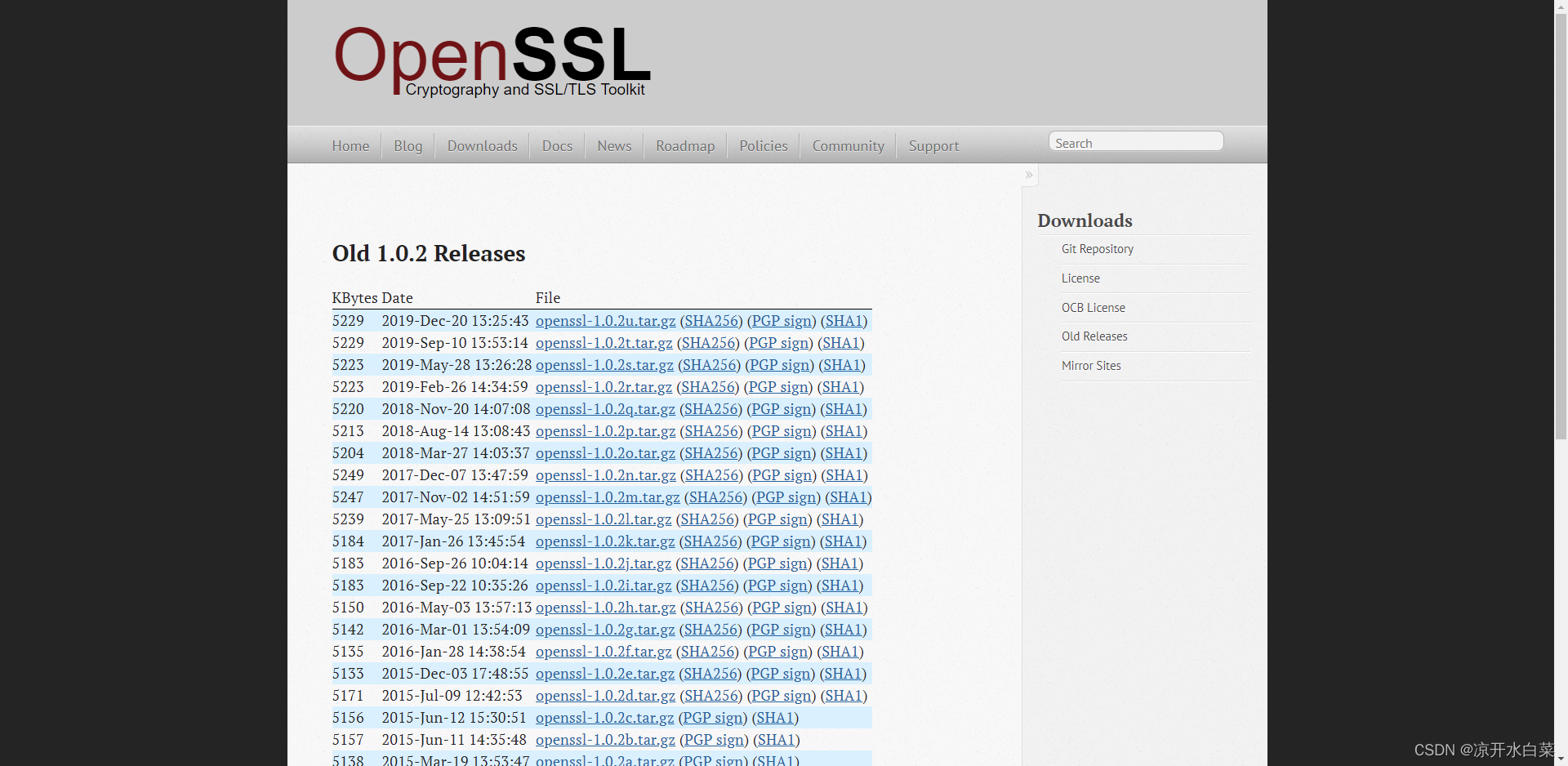The width and height of the screenshot is (1568, 766).
Task: Download openssl-1.0.2u.tar.gz
Action: tap(606, 321)
